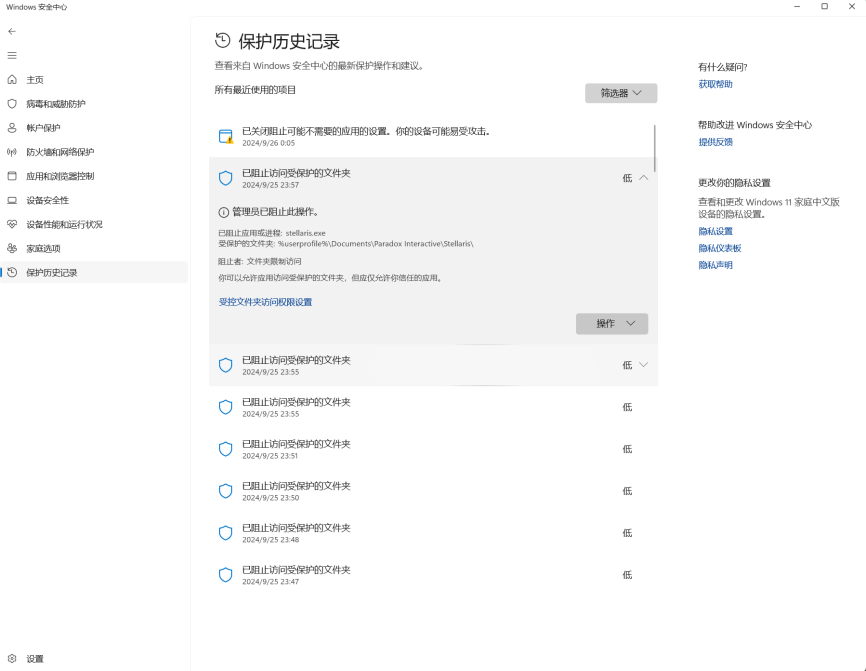Open the 操作 actions dropdown
Image resolution: width=866 pixels, height=671 pixels.
tap(612, 324)
